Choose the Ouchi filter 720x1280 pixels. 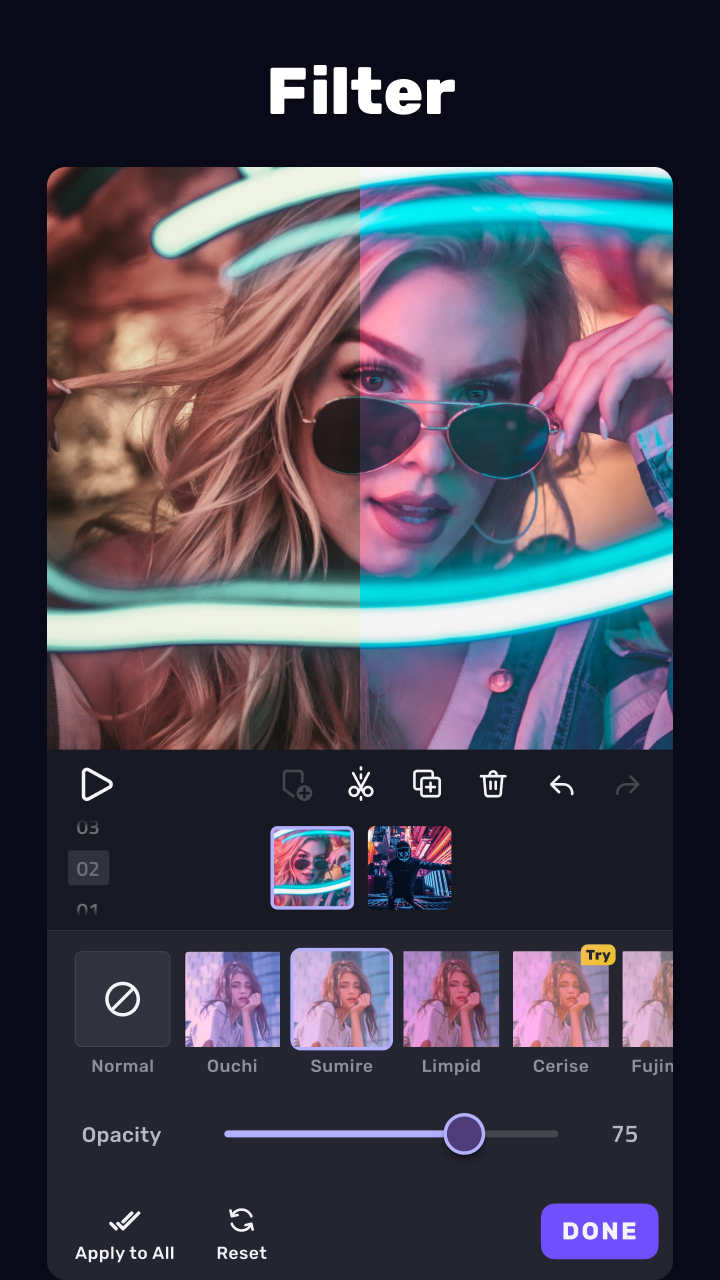click(x=232, y=999)
